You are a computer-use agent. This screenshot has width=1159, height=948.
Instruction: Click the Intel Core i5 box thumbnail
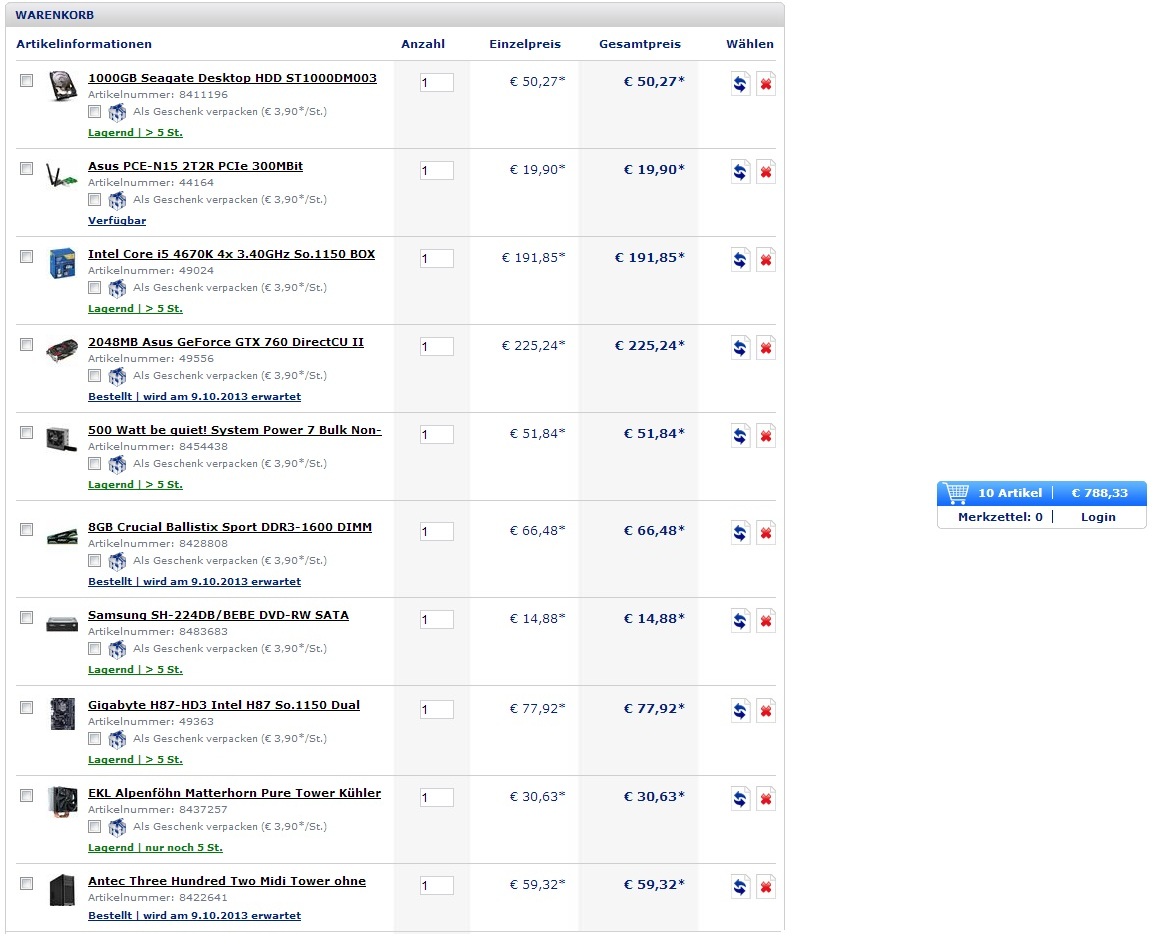click(62, 263)
